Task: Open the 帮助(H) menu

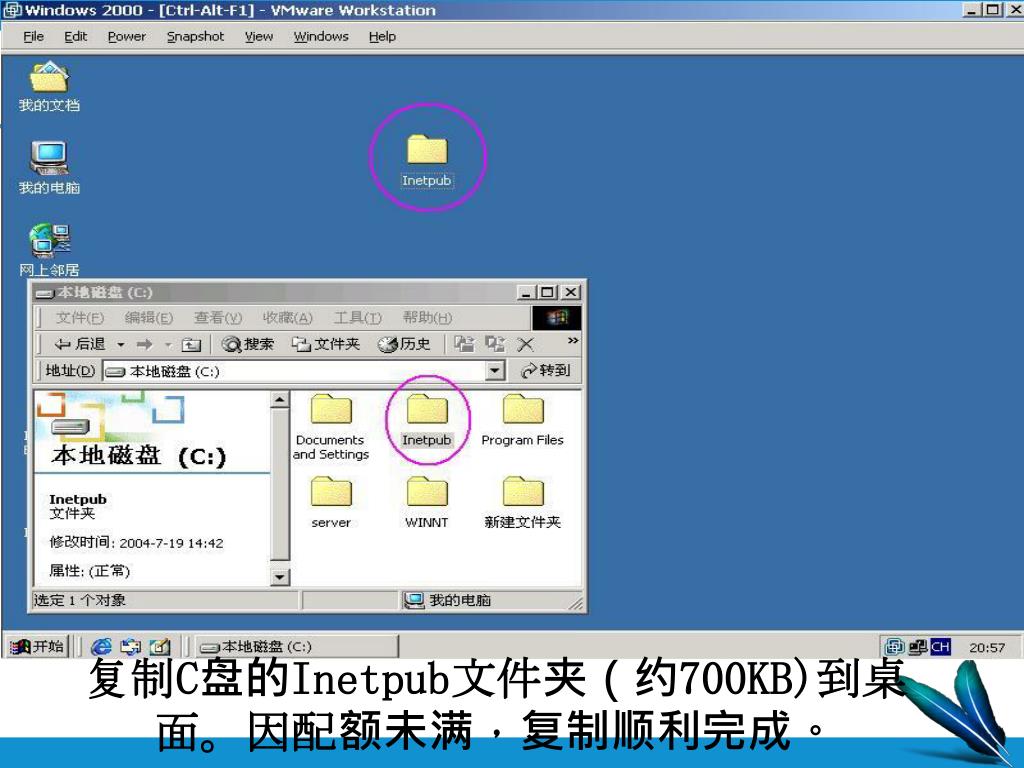Action: coord(427,318)
